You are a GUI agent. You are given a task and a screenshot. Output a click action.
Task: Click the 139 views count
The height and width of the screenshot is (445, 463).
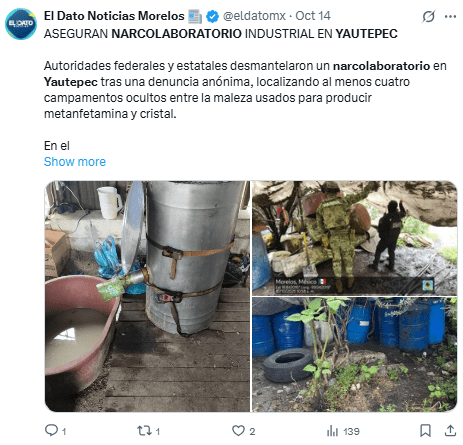coord(351,432)
